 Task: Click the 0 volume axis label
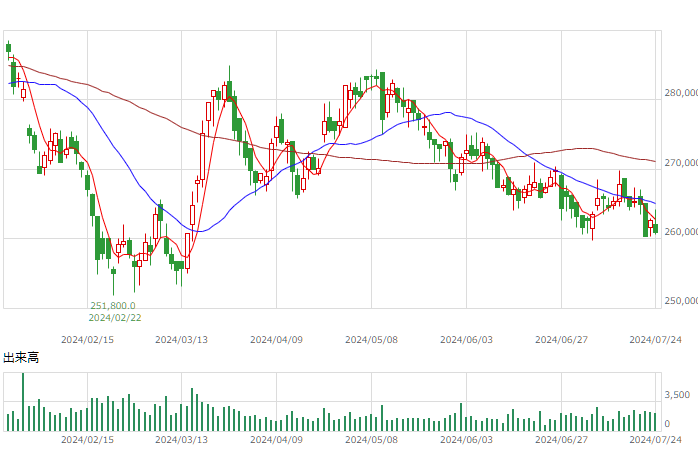click(x=667, y=424)
